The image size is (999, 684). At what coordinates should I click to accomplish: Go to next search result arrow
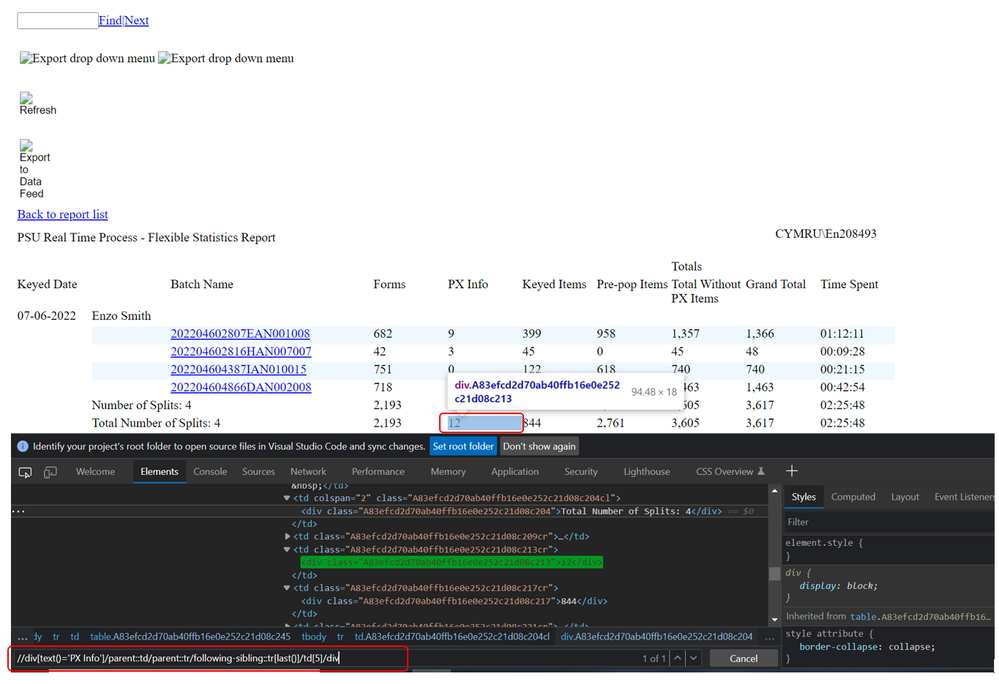point(695,658)
